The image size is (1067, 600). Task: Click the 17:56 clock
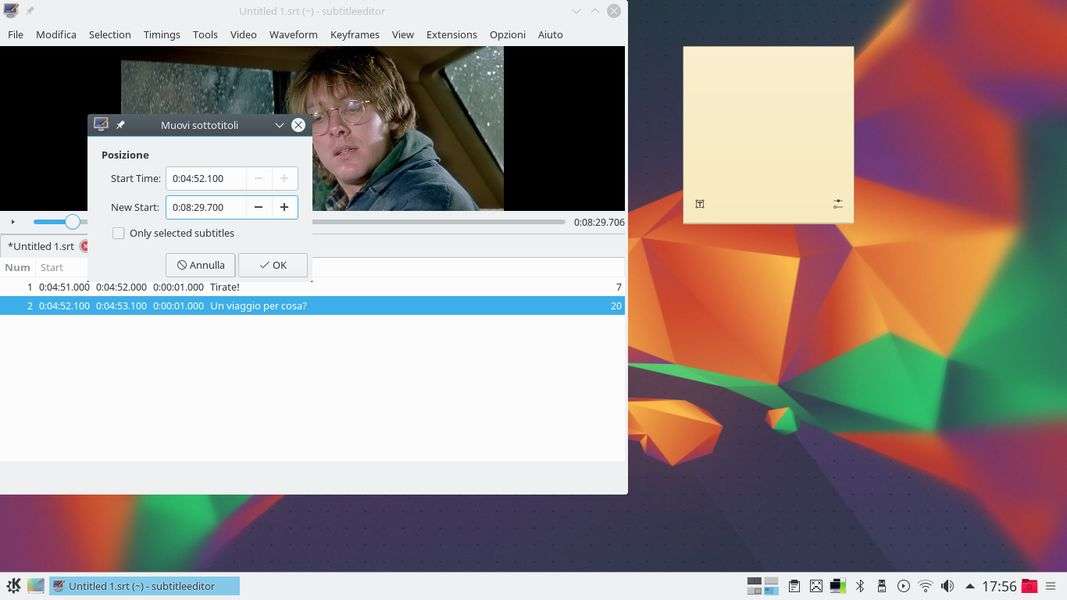pyautogui.click(x=998, y=586)
